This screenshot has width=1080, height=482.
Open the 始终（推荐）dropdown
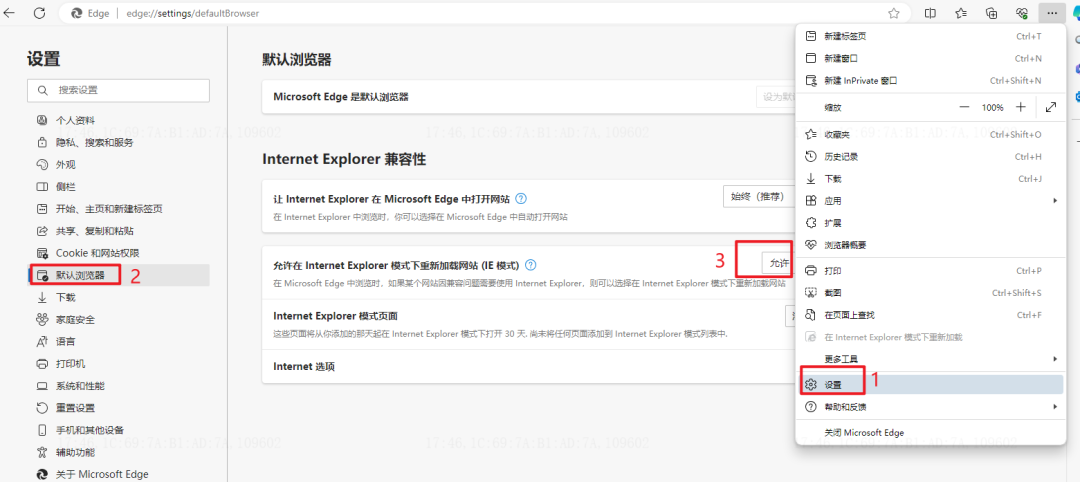tap(758, 197)
